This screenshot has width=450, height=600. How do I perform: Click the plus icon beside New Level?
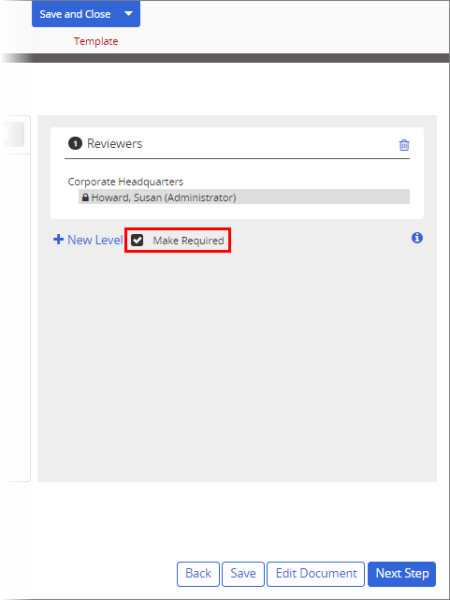click(58, 240)
